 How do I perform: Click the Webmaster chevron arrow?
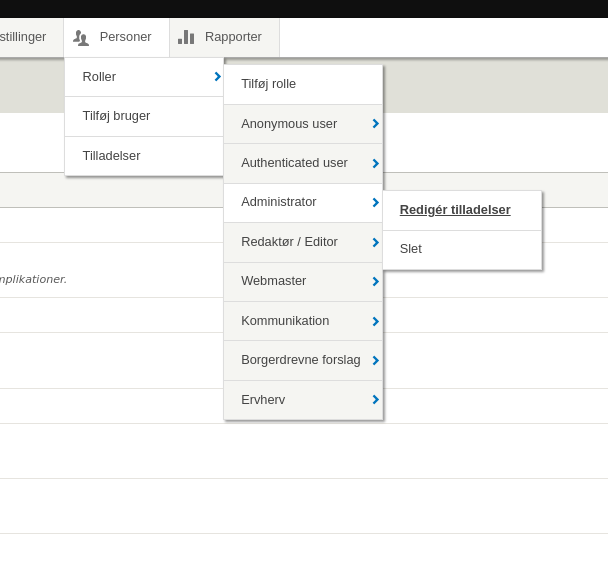375,282
